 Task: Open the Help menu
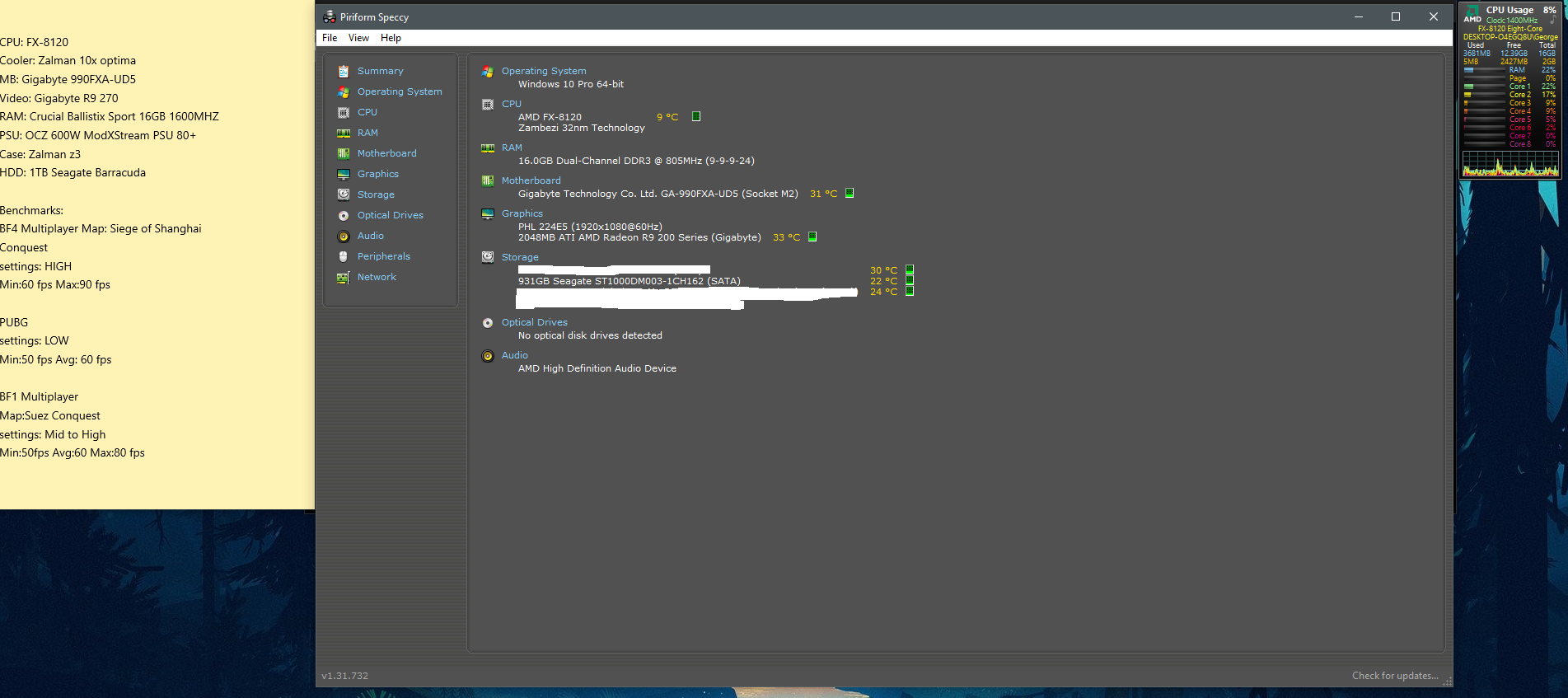(391, 38)
